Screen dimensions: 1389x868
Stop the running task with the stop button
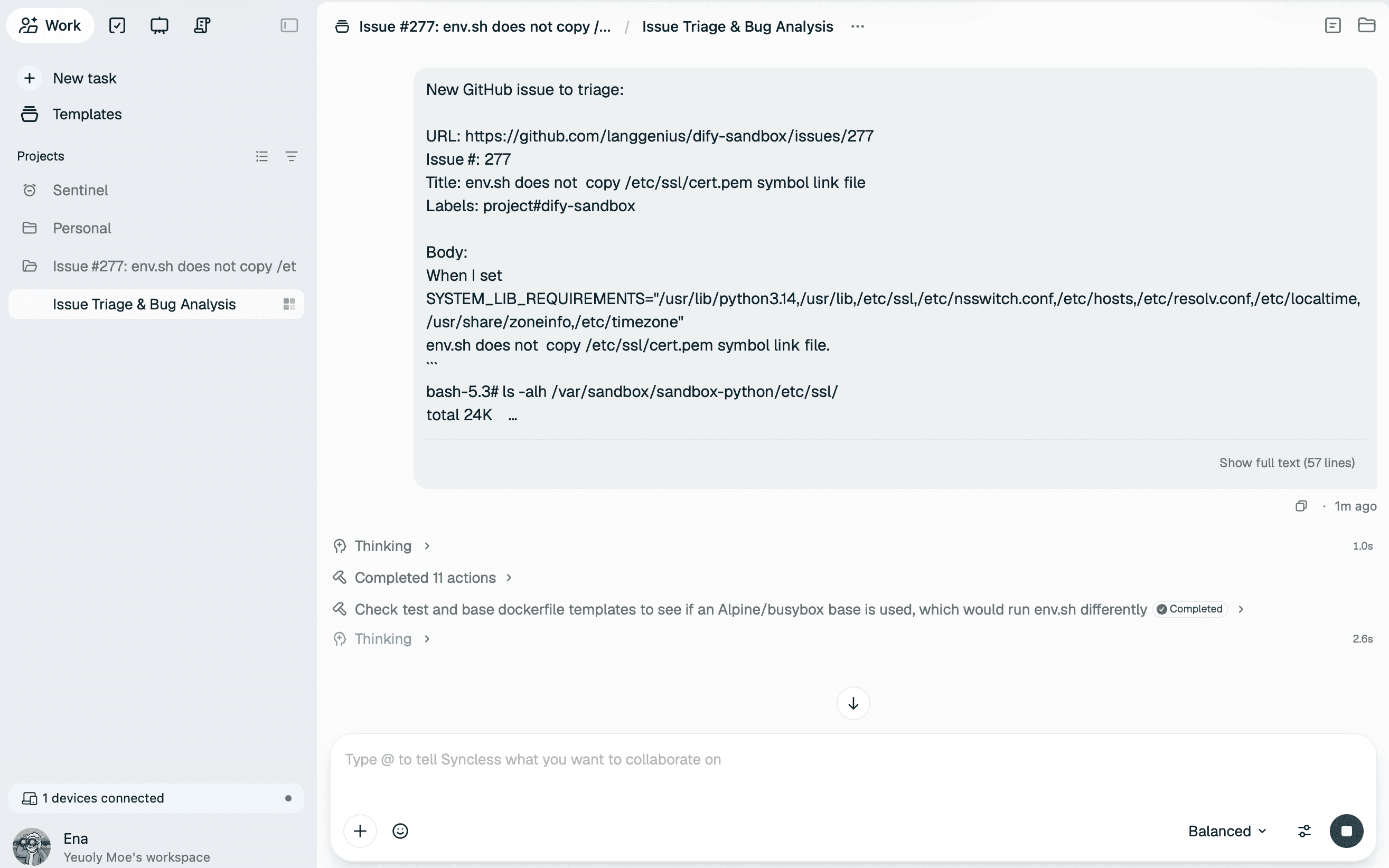(x=1347, y=831)
